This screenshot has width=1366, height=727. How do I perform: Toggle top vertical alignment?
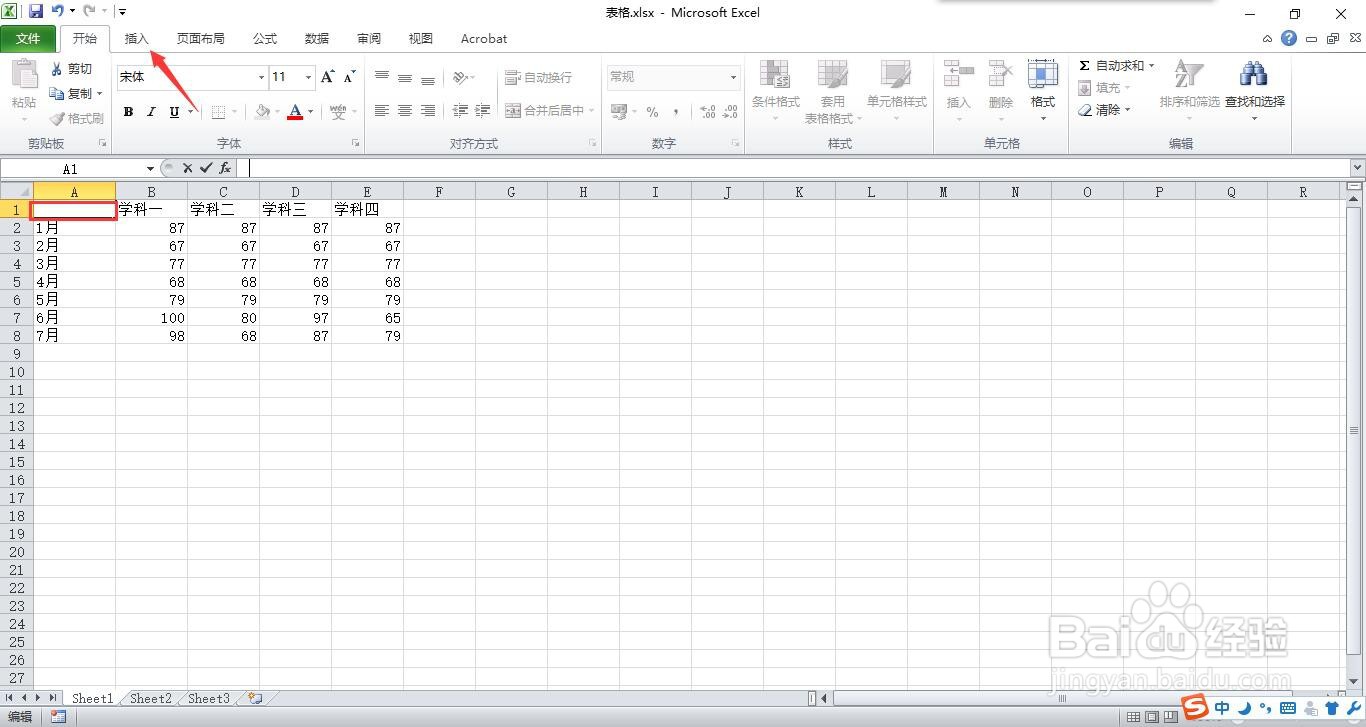click(382, 77)
